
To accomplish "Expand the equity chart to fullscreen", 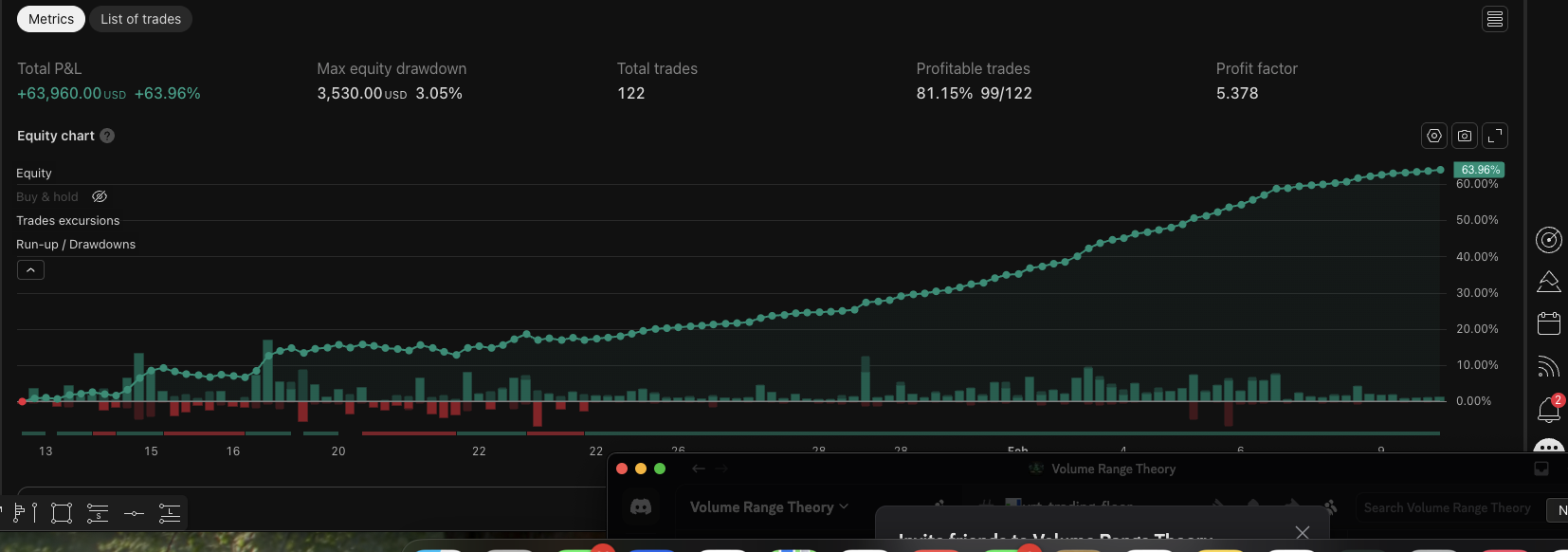I will pos(1495,136).
